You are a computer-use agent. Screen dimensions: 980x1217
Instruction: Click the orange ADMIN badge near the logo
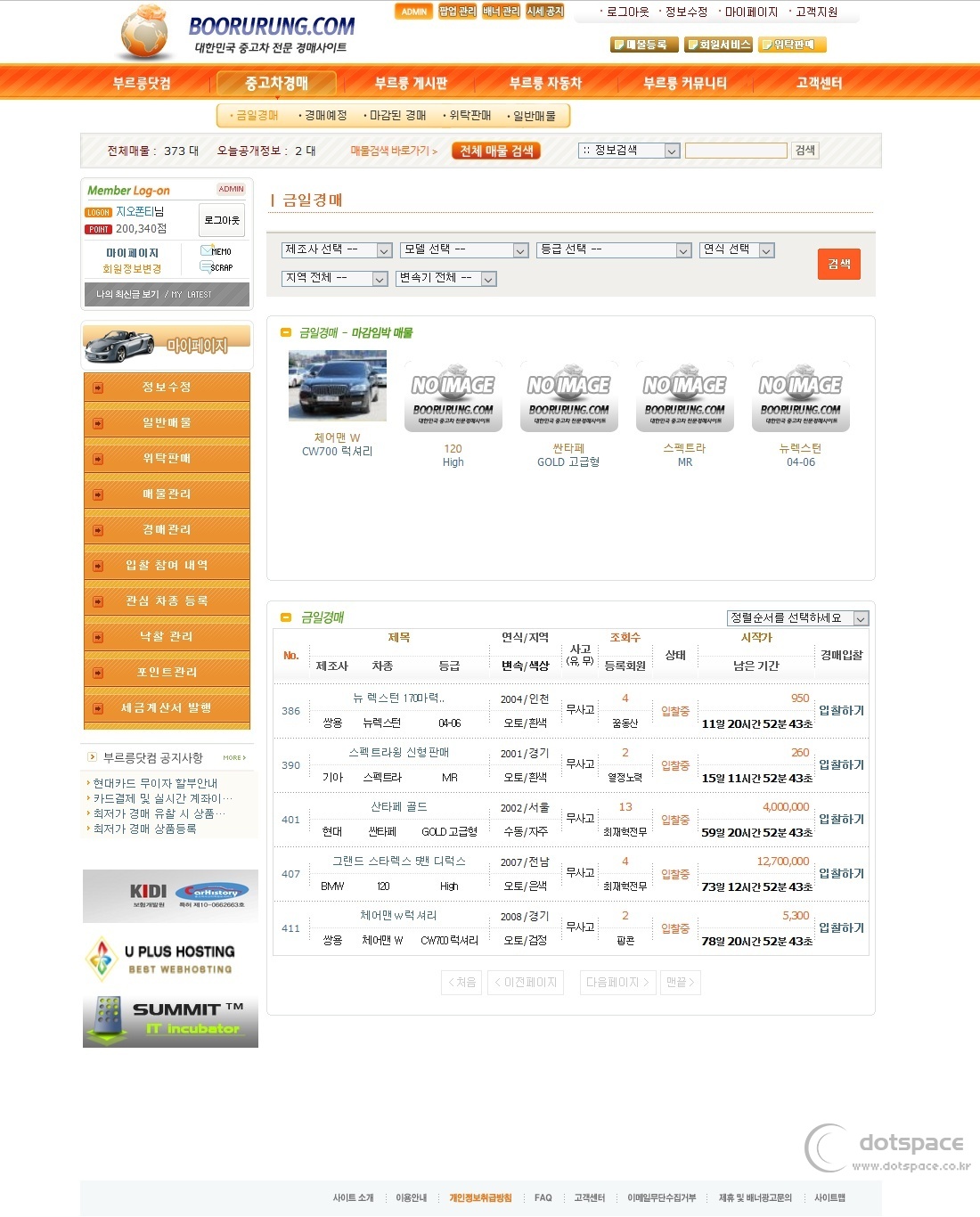click(x=412, y=12)
